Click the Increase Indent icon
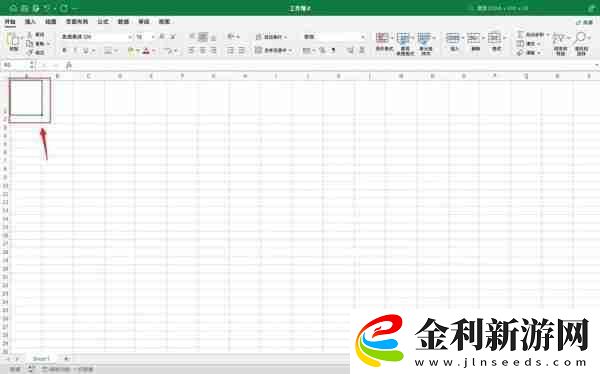This screenshot has height=374, width=600. pyautogui.click(x=242, y=50)
